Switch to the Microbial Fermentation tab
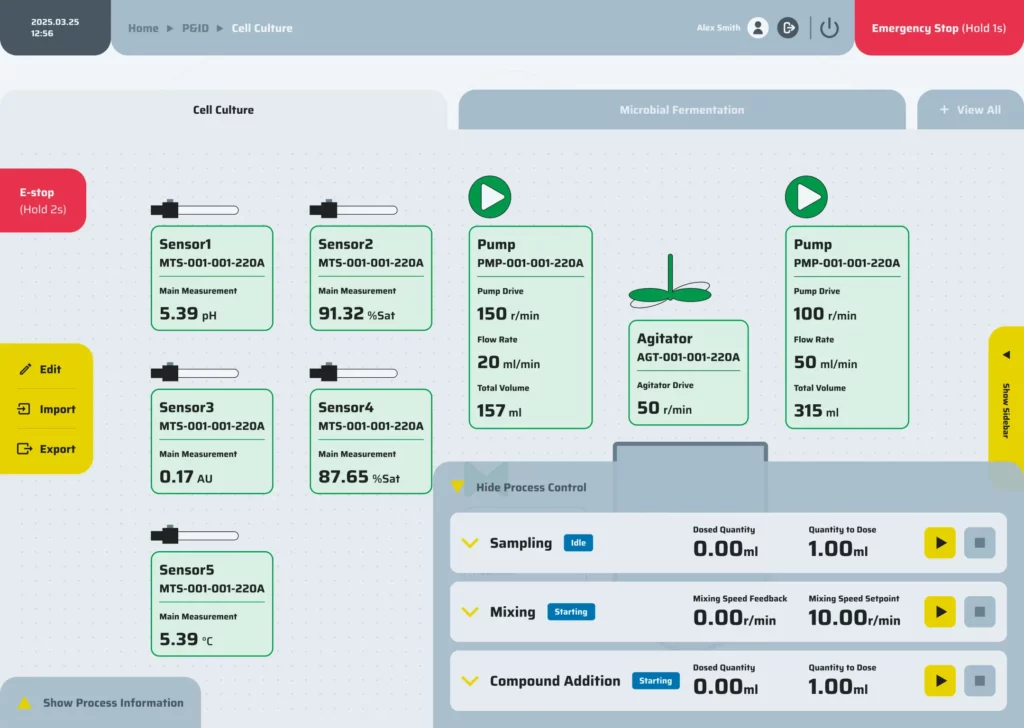 pos(681,110)
